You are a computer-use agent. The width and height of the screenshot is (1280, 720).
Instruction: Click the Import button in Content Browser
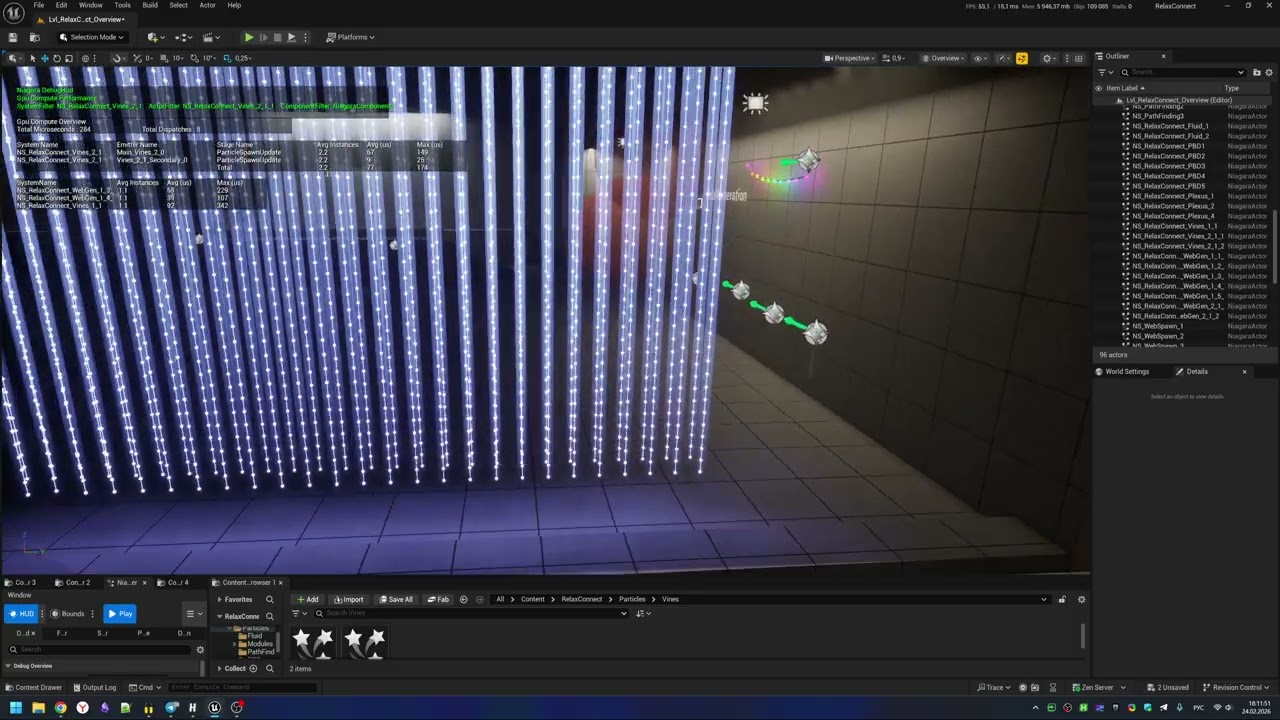[x=349, y=600]
